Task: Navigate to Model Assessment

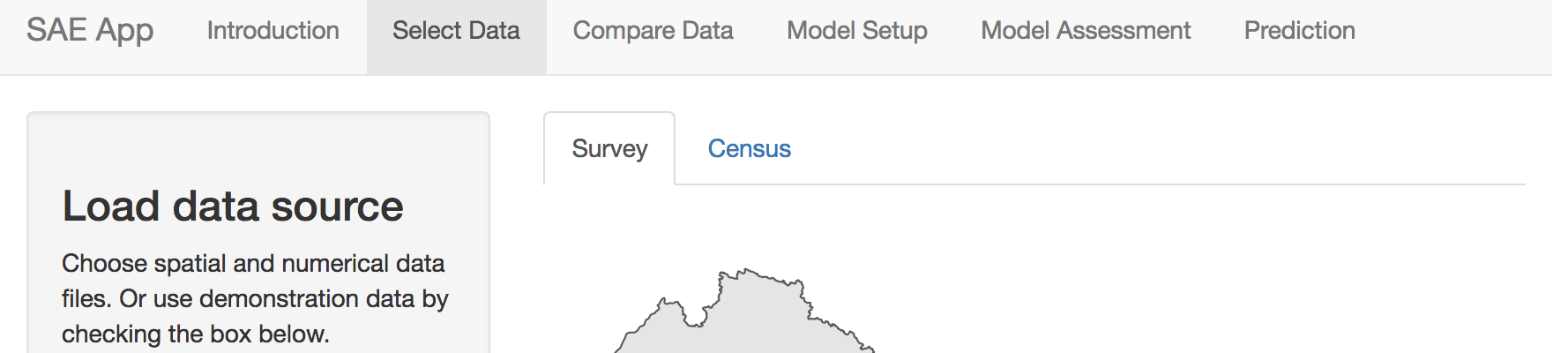Action: [x=1086, y=31]
